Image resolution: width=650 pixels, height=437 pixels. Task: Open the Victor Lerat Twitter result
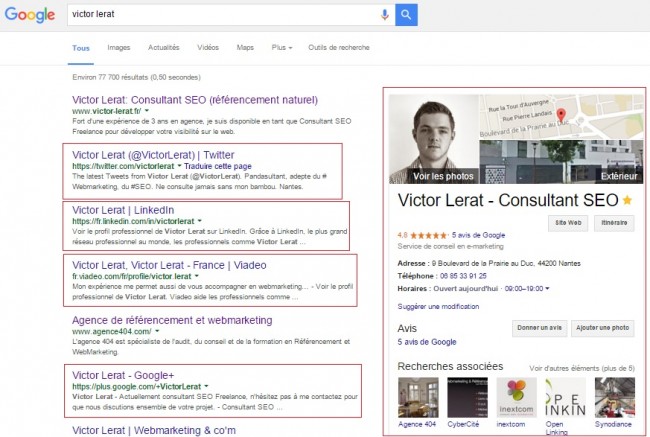point(153,155)
